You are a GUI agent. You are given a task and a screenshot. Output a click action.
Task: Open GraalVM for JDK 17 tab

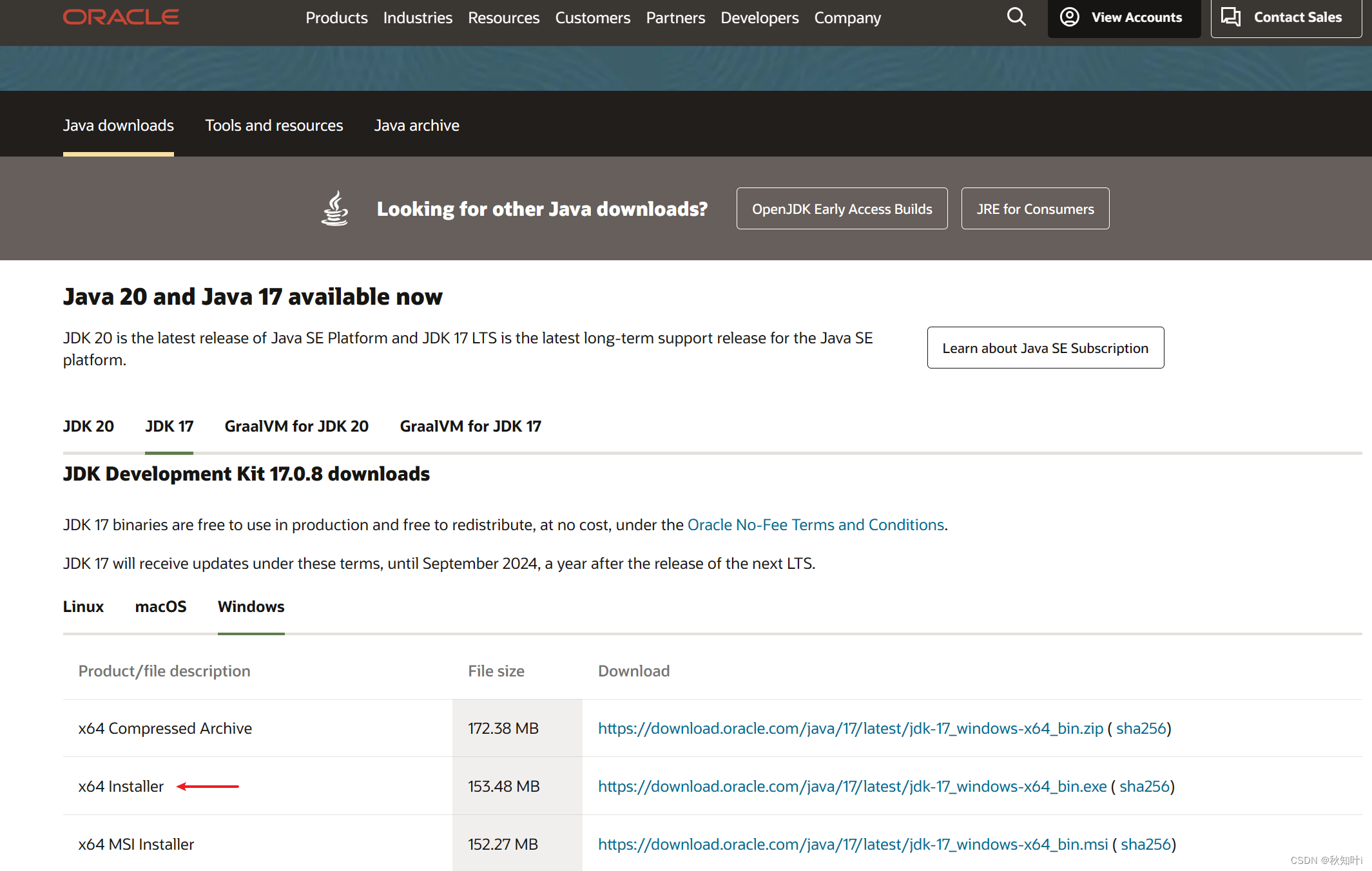tap(470, 426)
